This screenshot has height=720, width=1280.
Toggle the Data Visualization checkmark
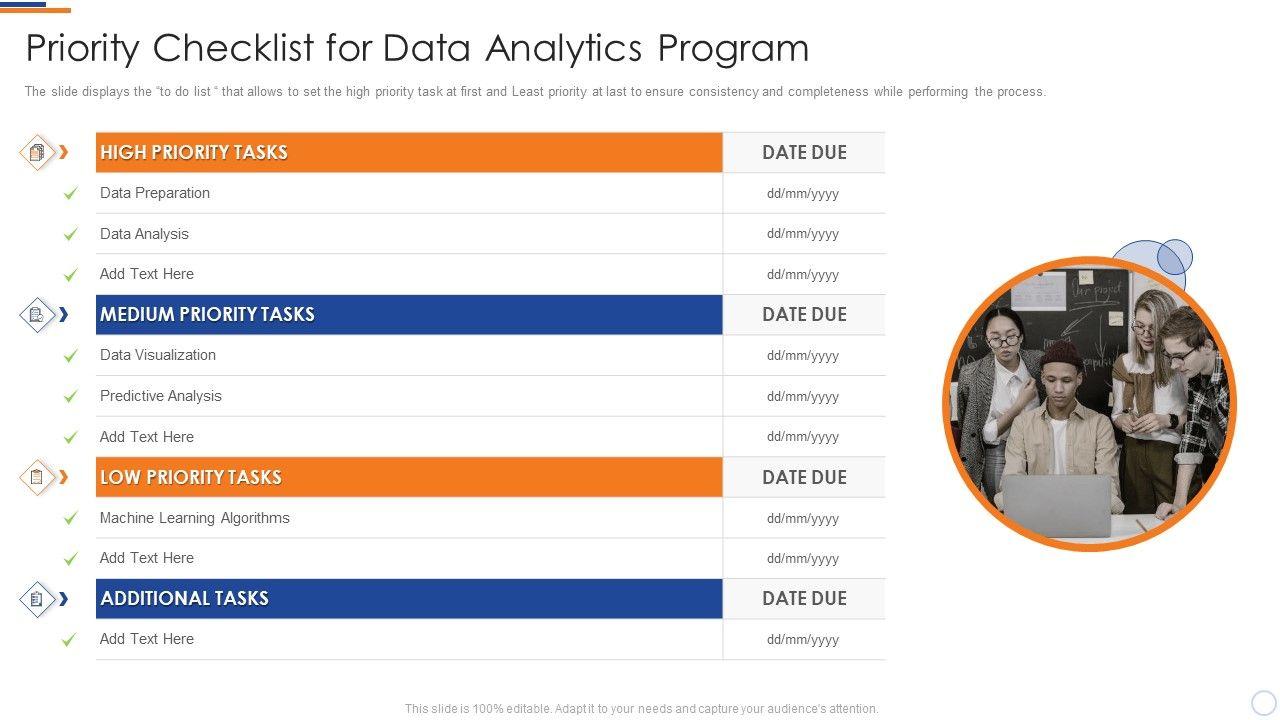coord(70,356)
